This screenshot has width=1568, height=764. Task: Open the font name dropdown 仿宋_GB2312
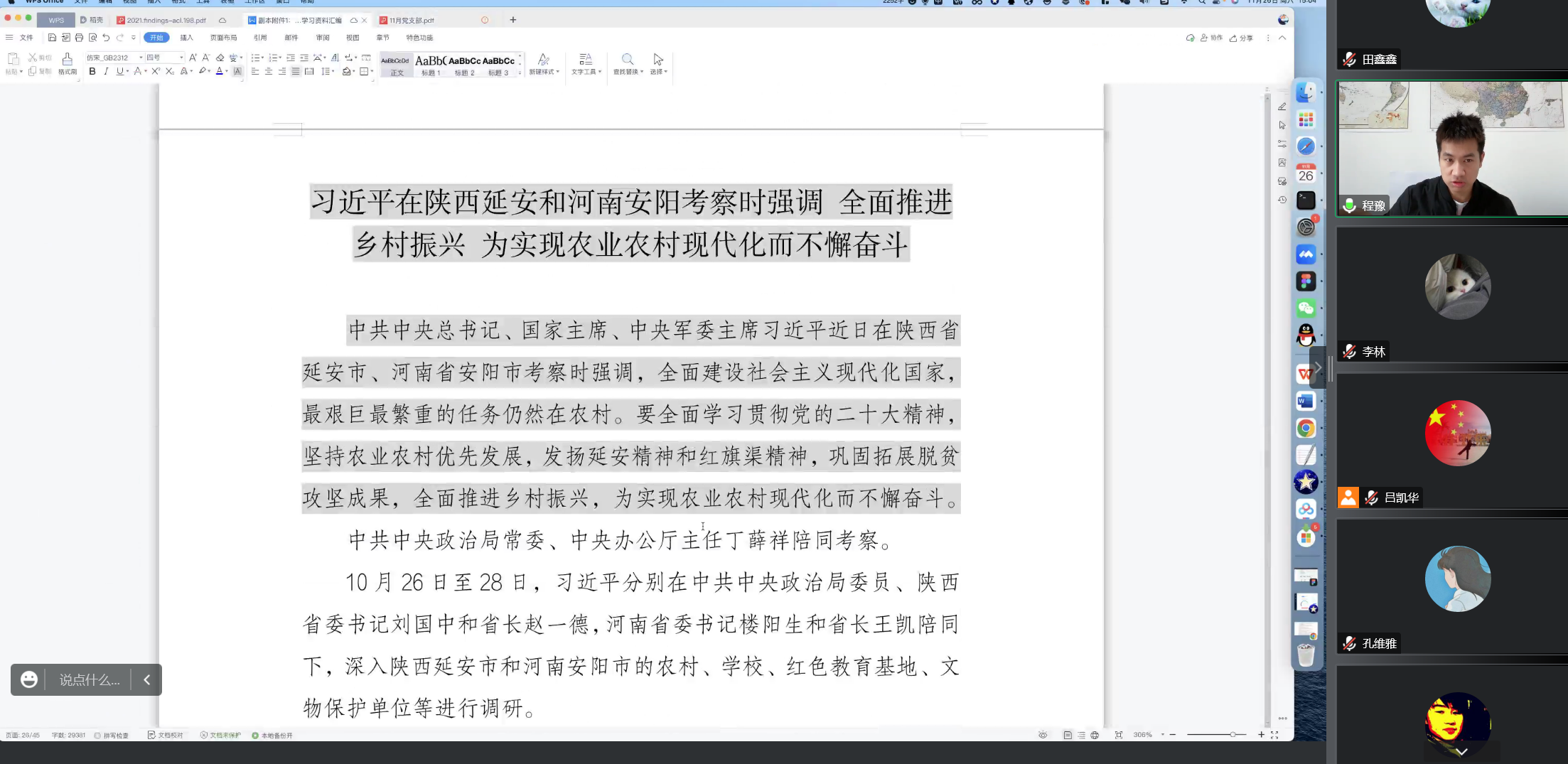click(x=114, y=58)
